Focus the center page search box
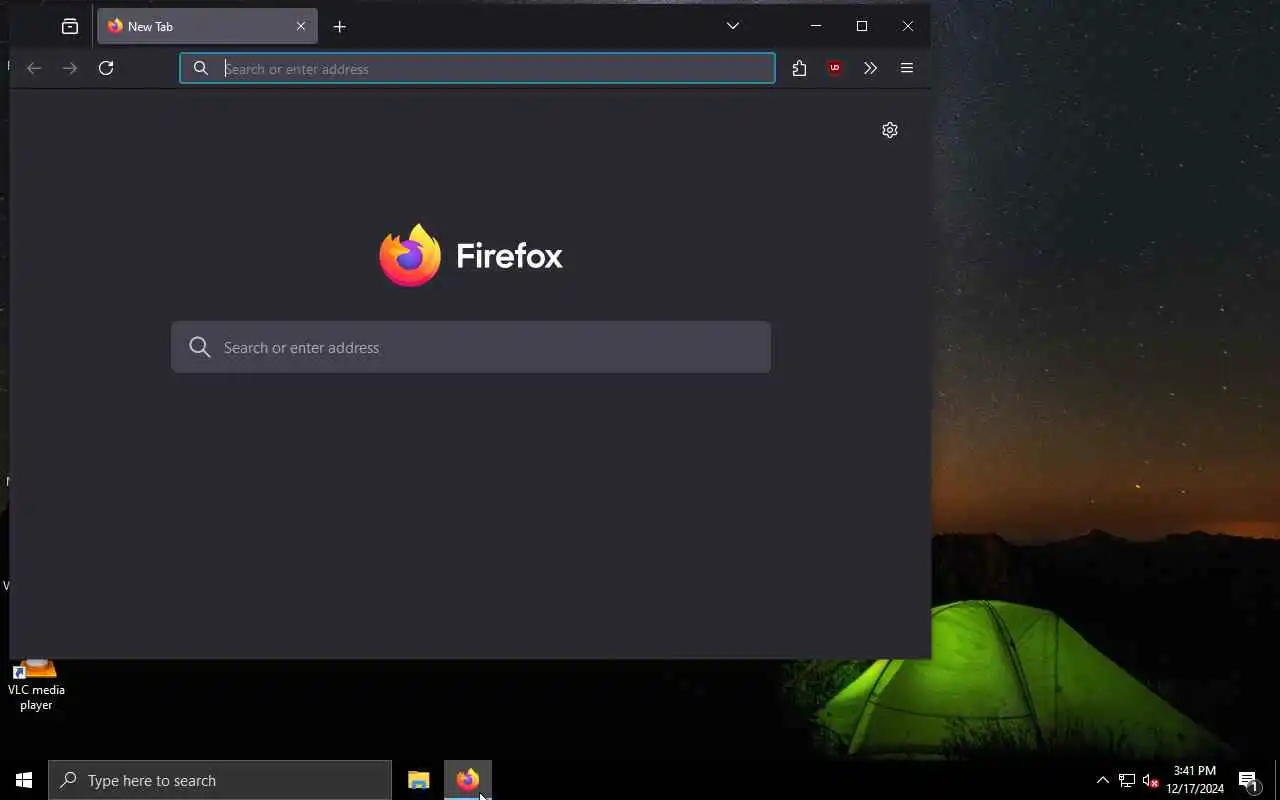 (471, 347)
